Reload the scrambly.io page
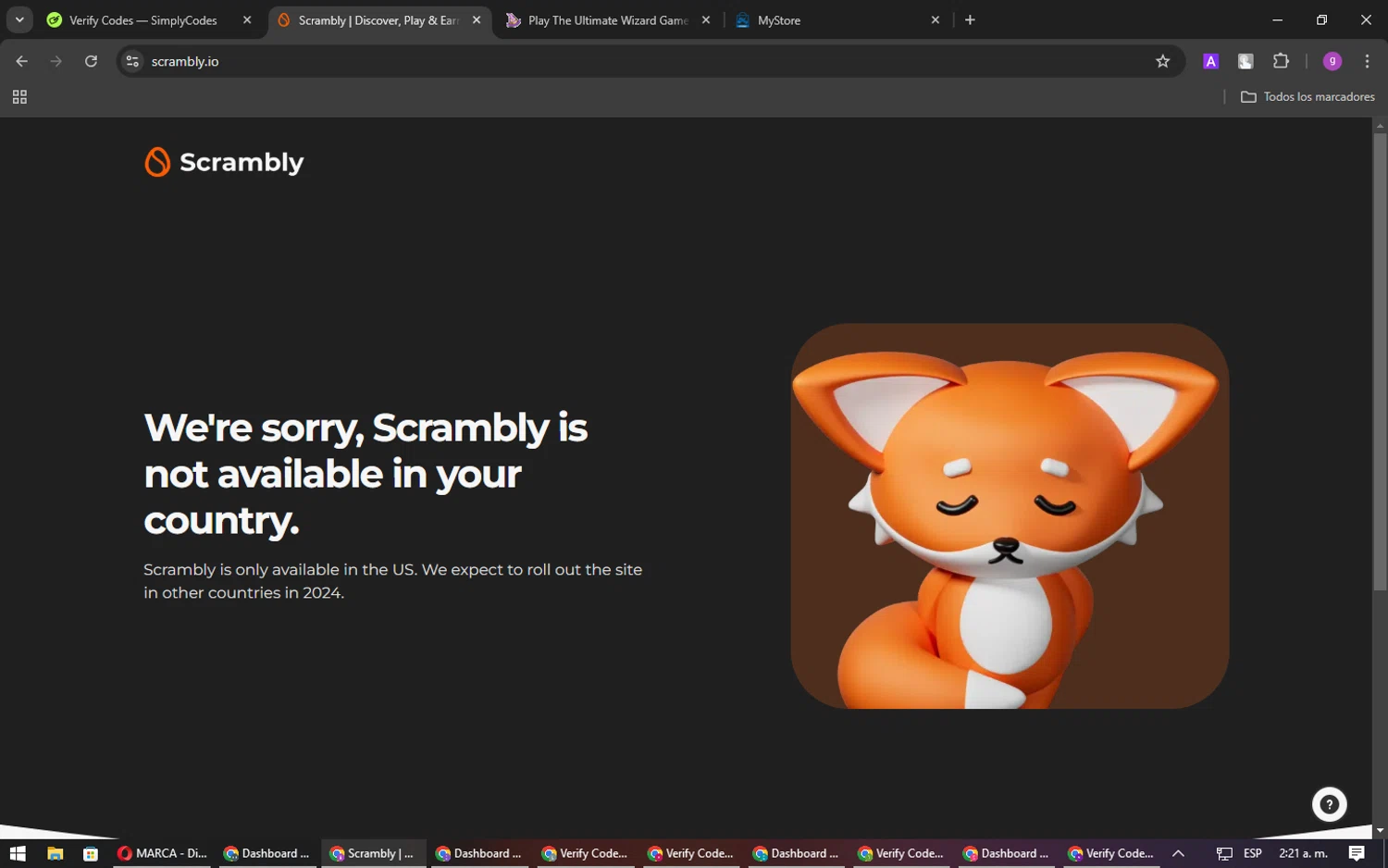Screen dimensions: 1388x868 point(91,61)
